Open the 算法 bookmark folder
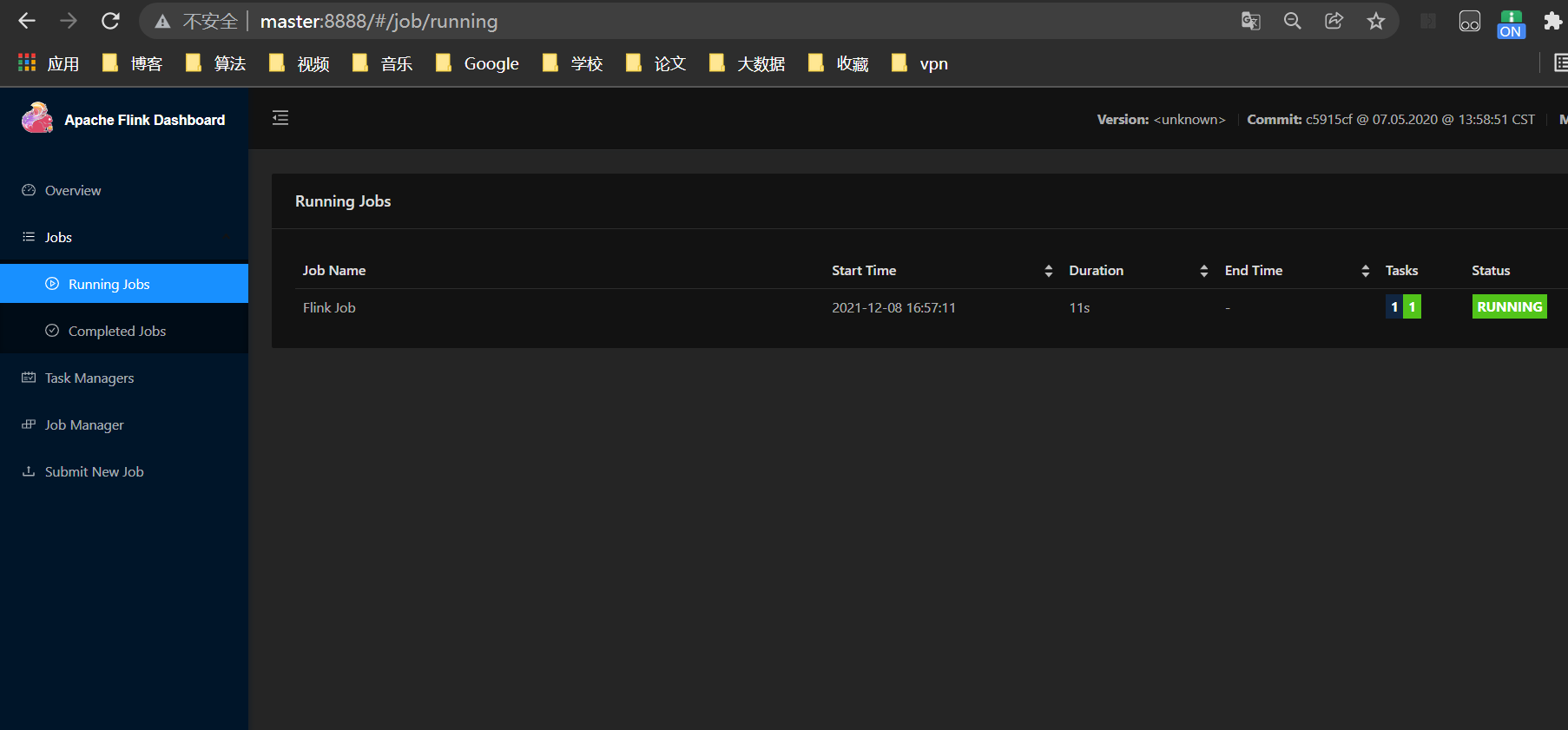 [216, 63]
